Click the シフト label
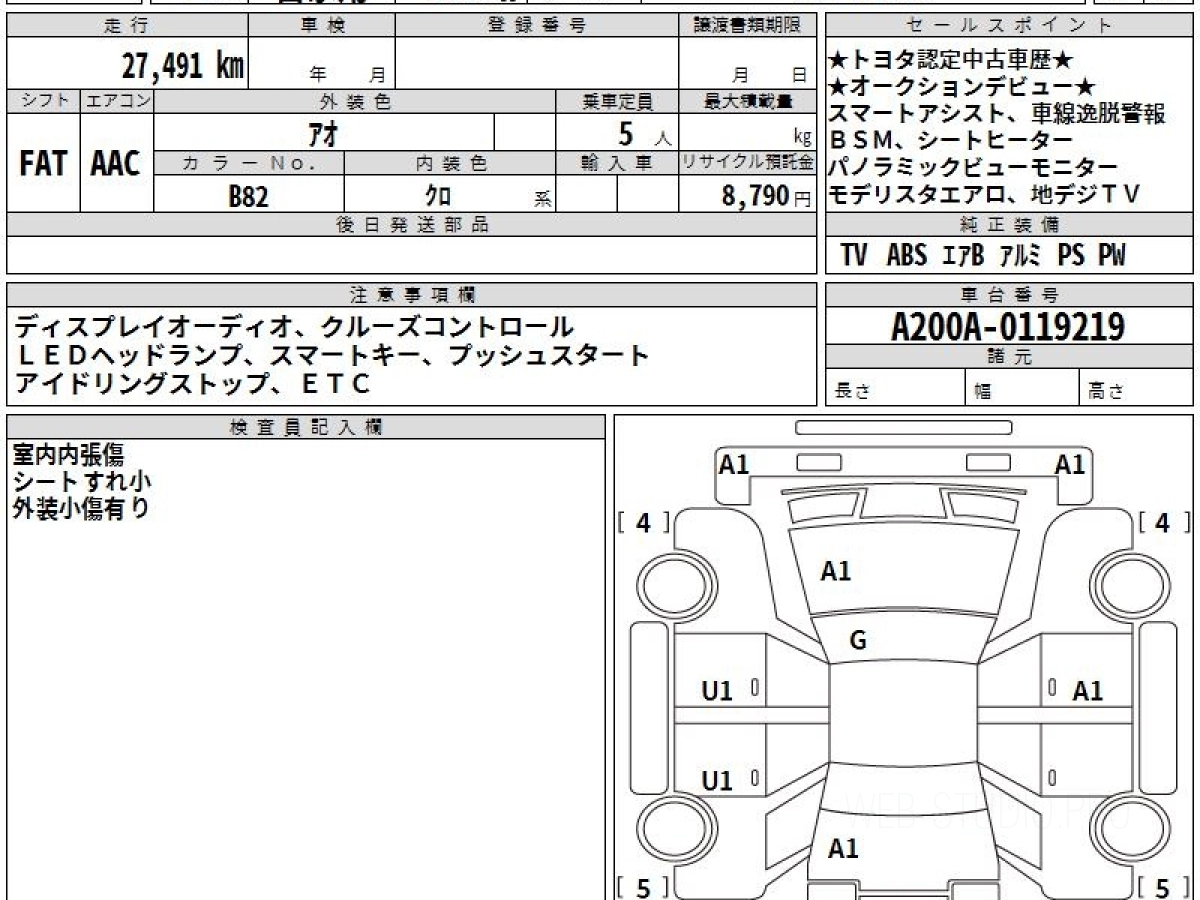 pyautogui.click(x=43, y=101)
